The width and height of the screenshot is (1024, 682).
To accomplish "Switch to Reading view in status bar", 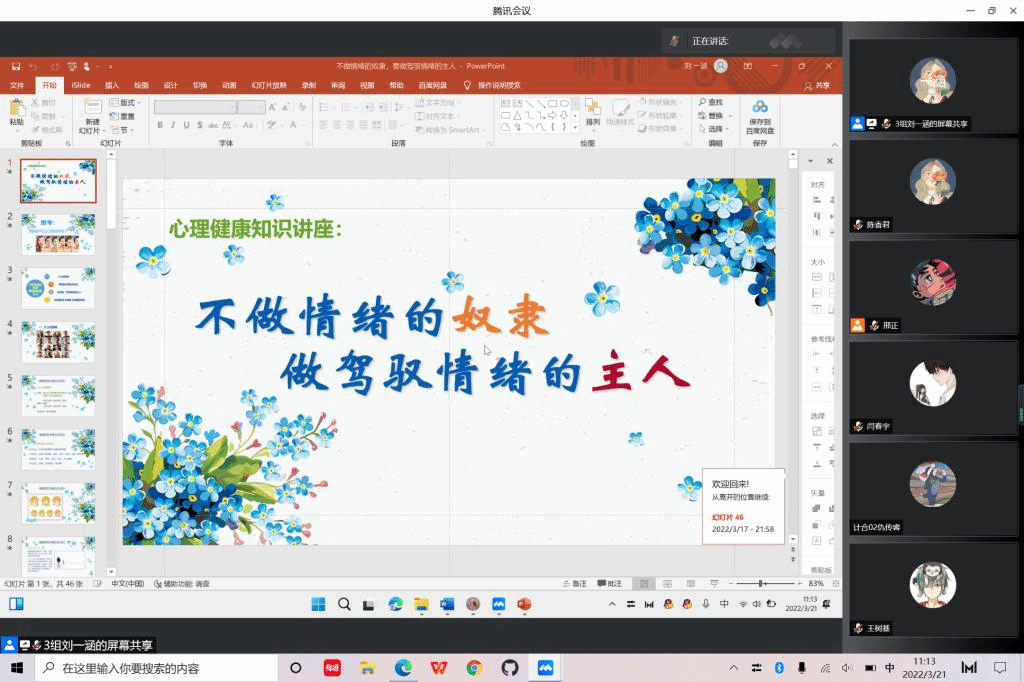I will [x=691, y=583].
